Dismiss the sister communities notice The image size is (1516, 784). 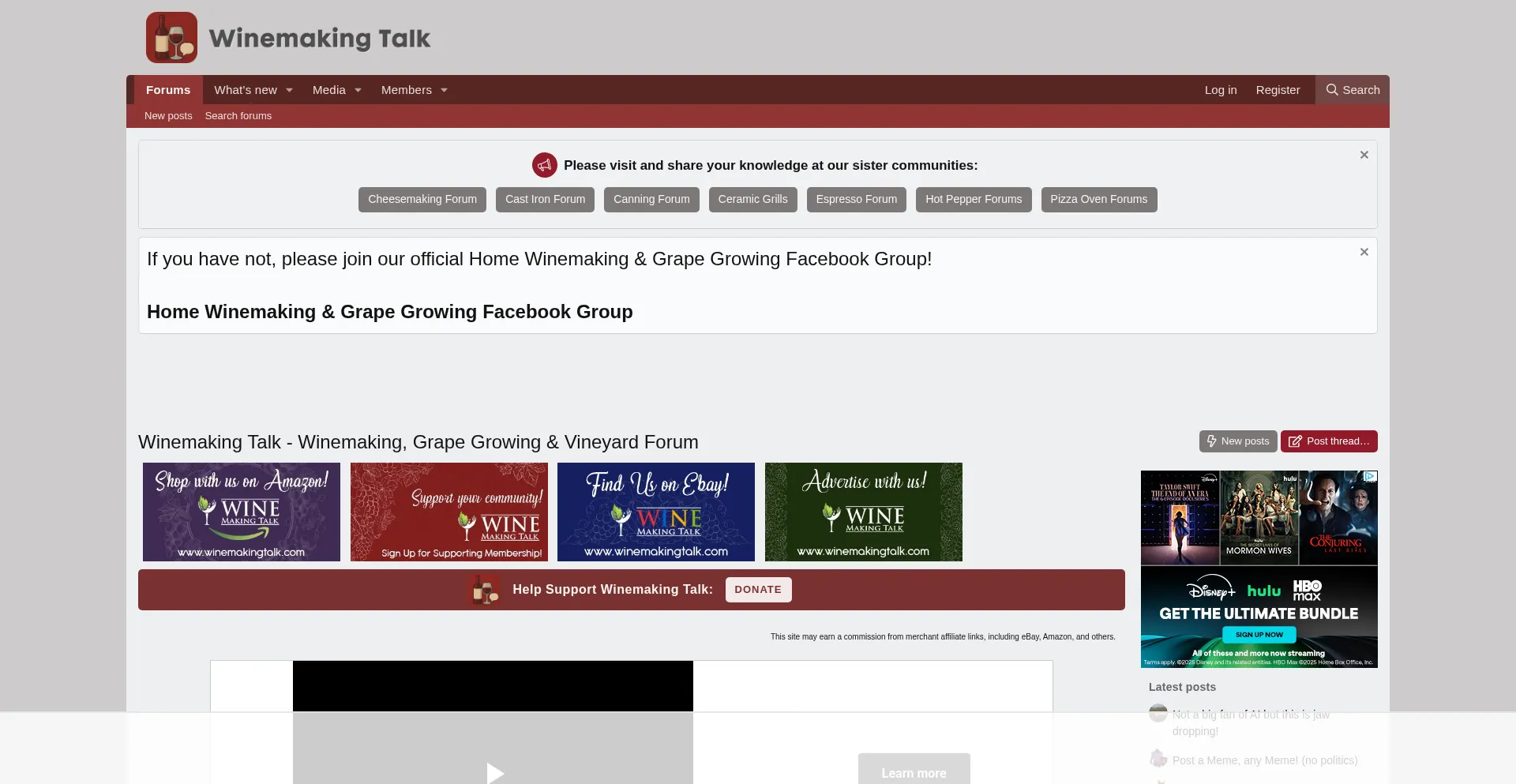[x=1364, y=155]
